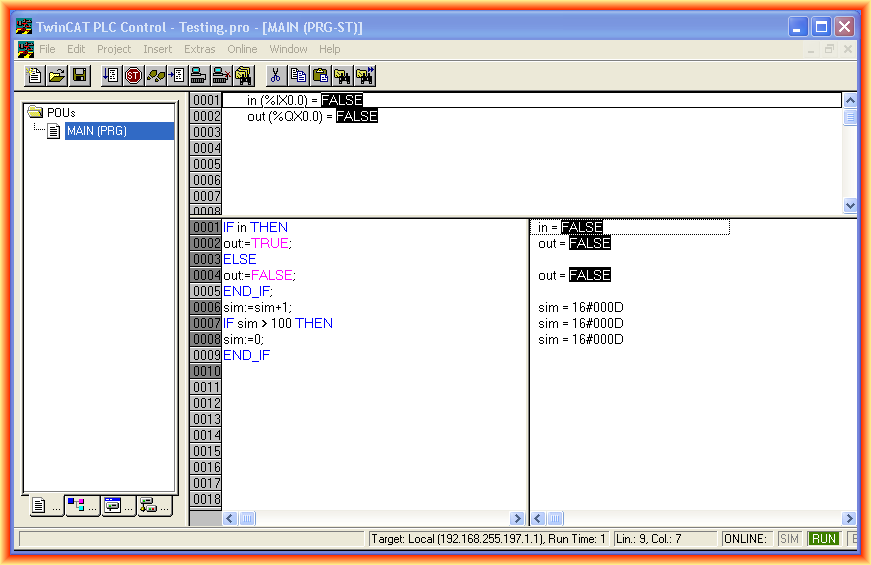Click the Cut scissors icon

(275, 75)
